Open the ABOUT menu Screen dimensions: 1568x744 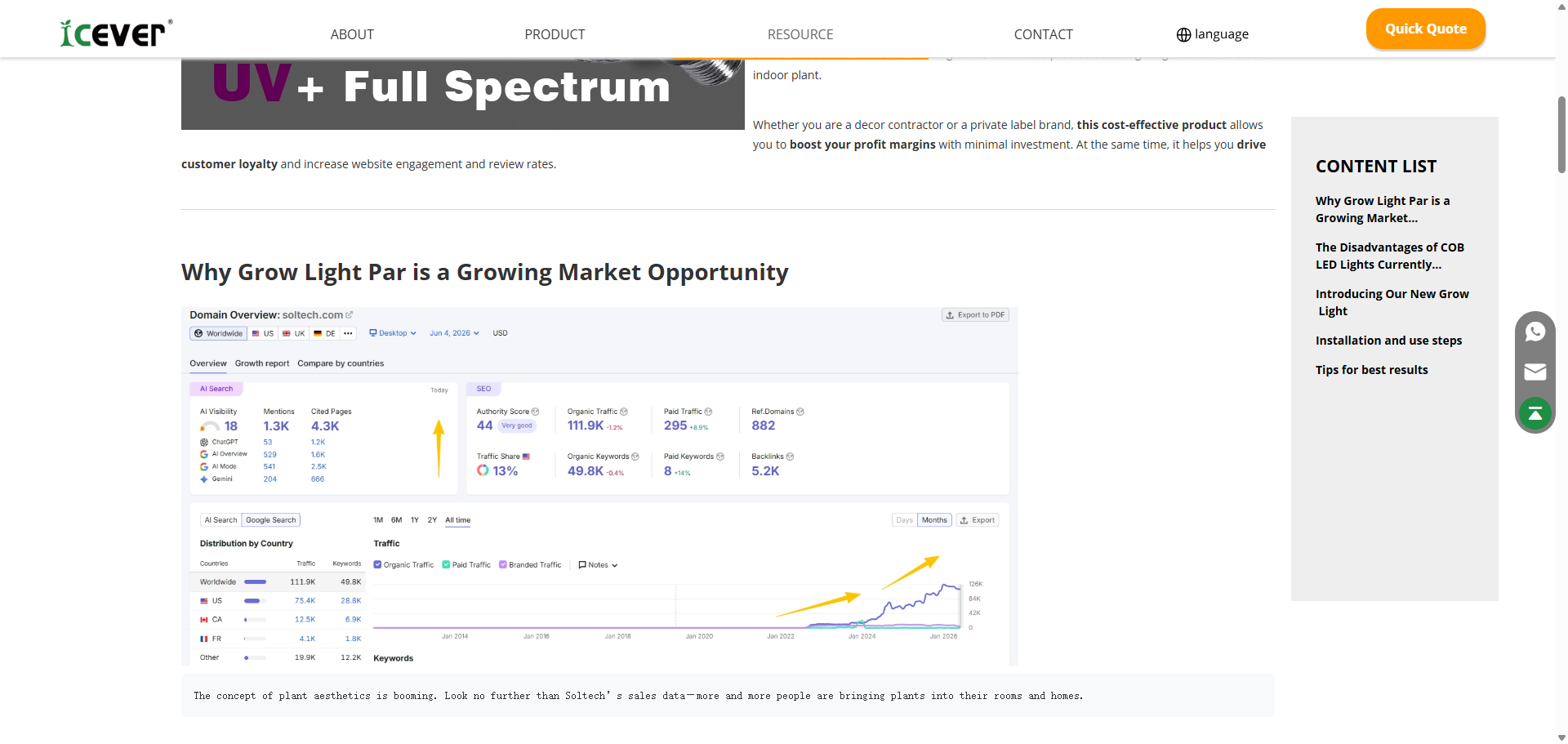pos(352,34)
